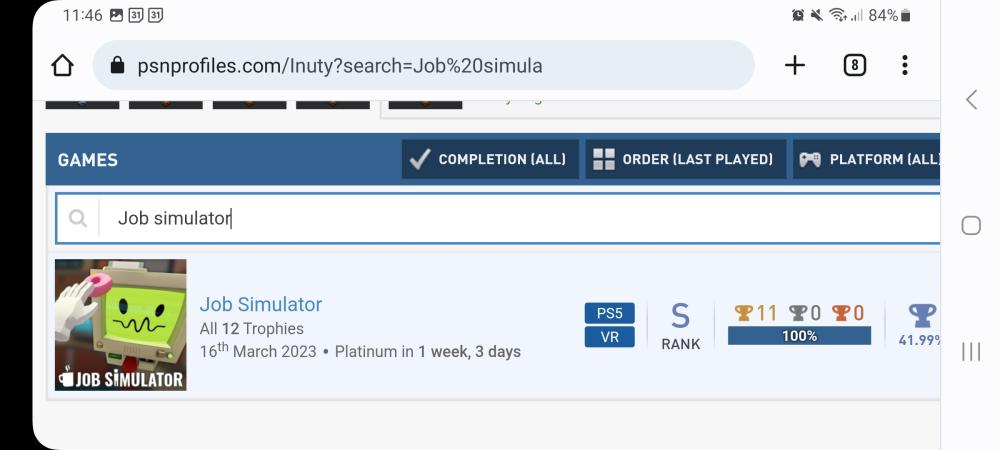Viewport: 1000px width, 450px height.
Task: Open the browser three-dot menu
Action: (x=904, y=66)
